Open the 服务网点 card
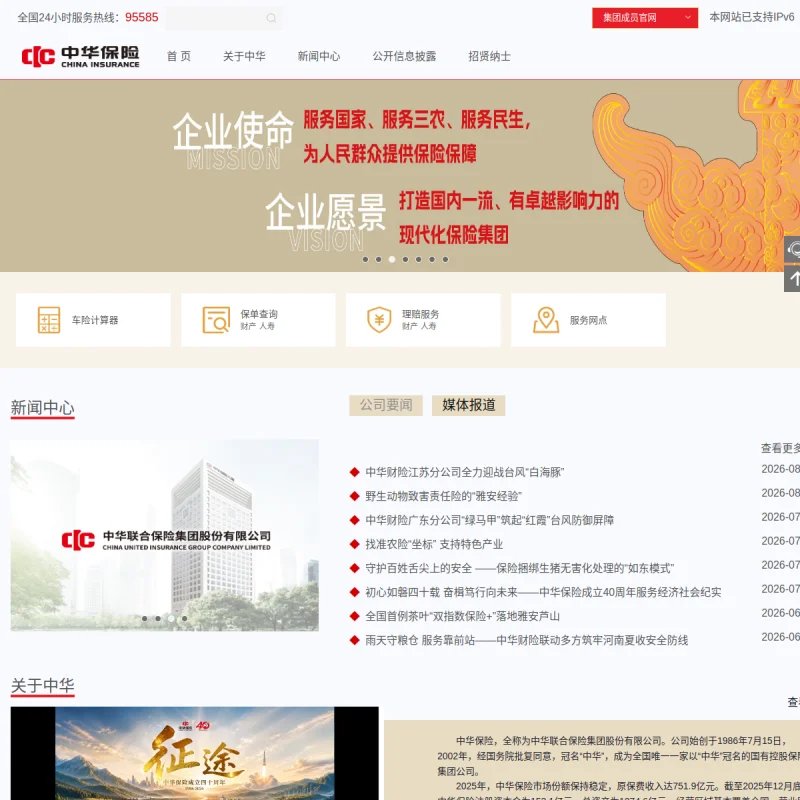 pyautogui.click(x=588, y=320)
